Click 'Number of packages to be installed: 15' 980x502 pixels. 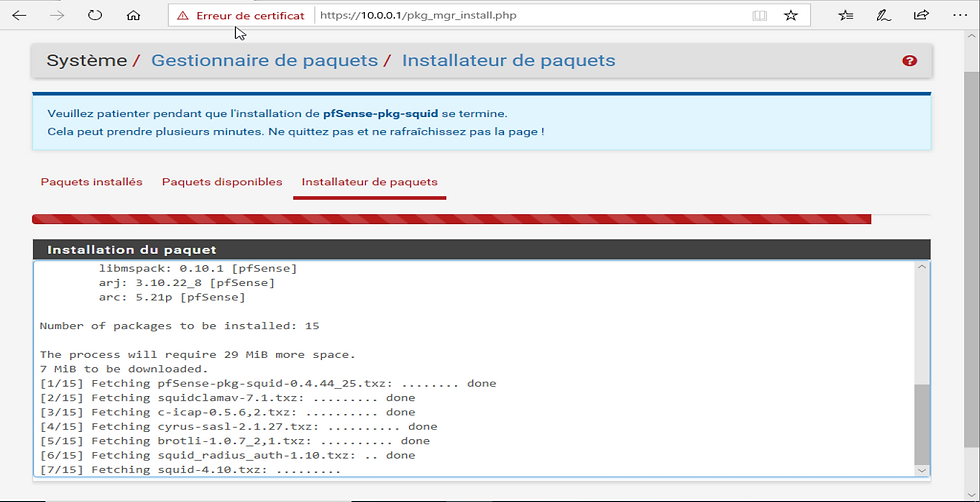tap(180, 326)
